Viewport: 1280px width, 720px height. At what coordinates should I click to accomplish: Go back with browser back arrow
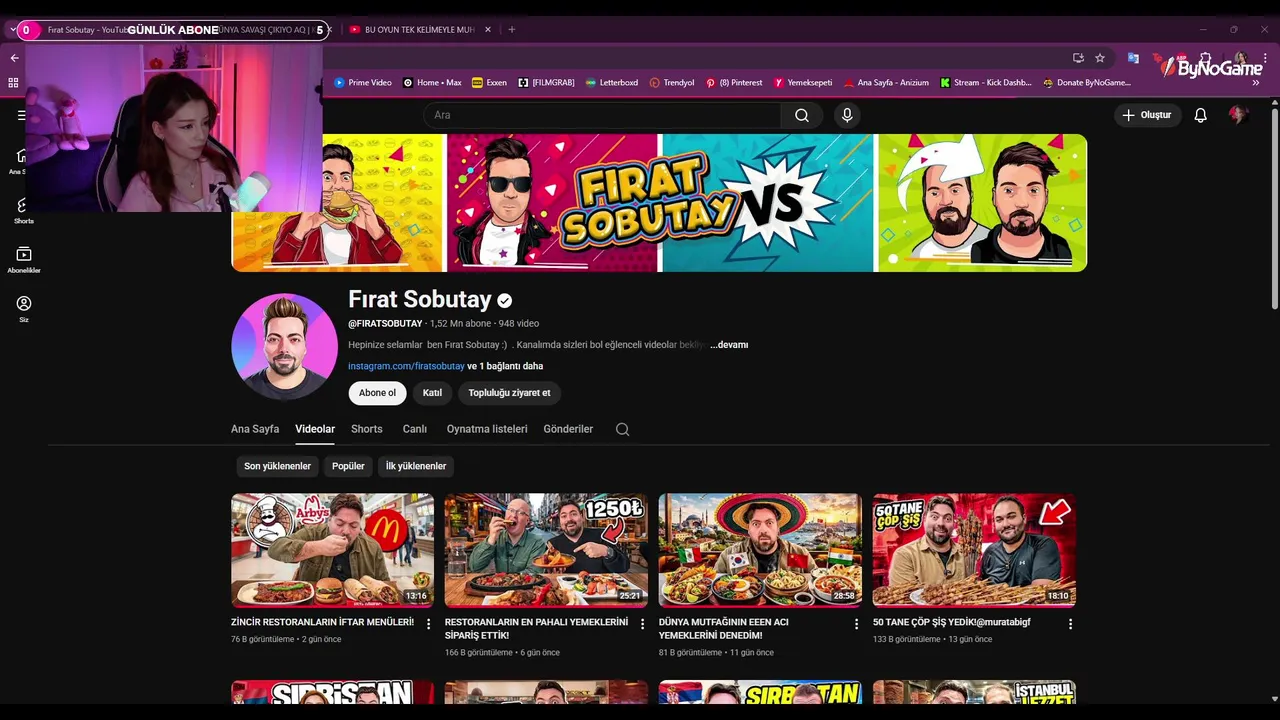(x=14, y=58)
